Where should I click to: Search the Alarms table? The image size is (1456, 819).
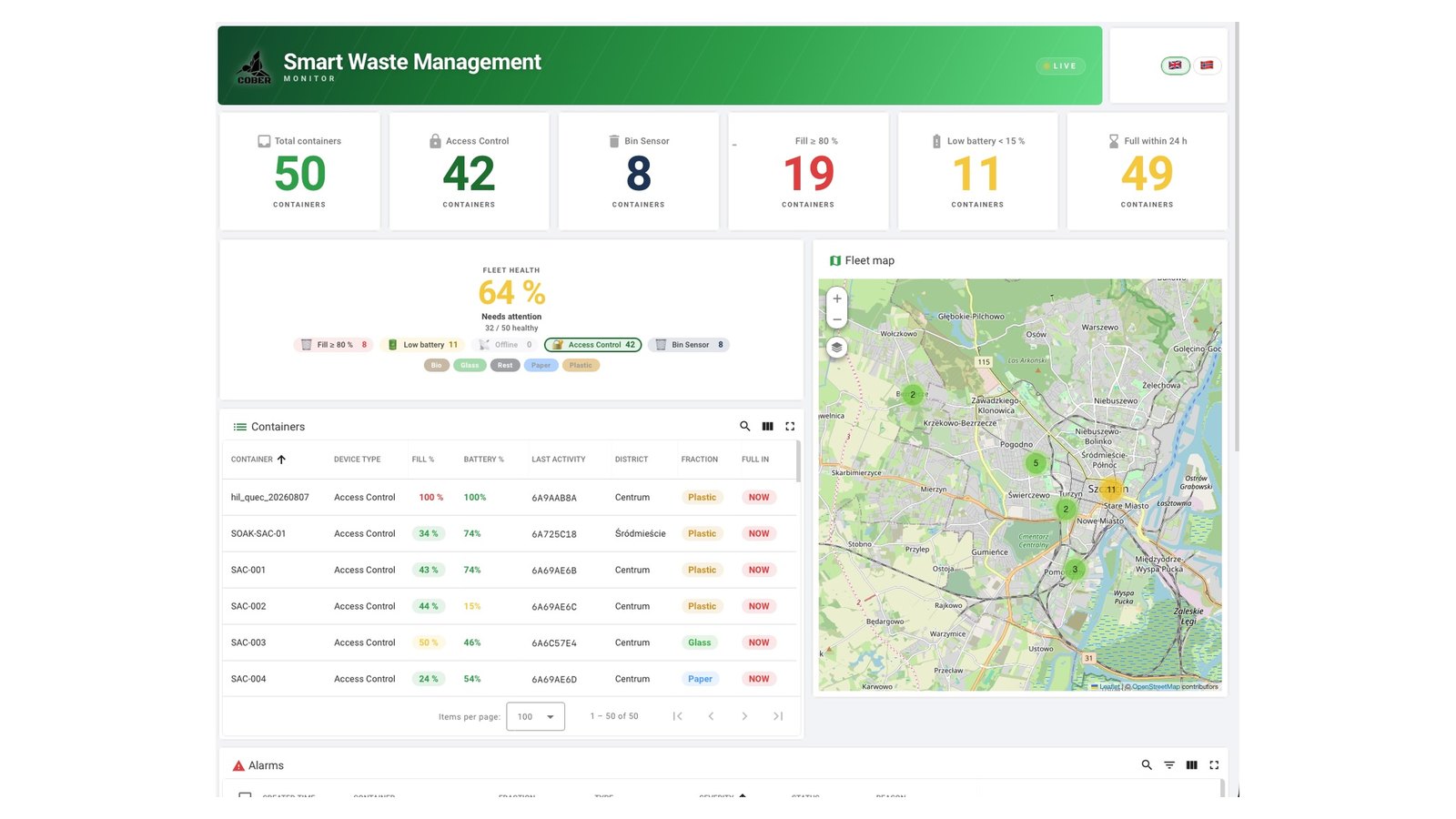pos(1147,765)
